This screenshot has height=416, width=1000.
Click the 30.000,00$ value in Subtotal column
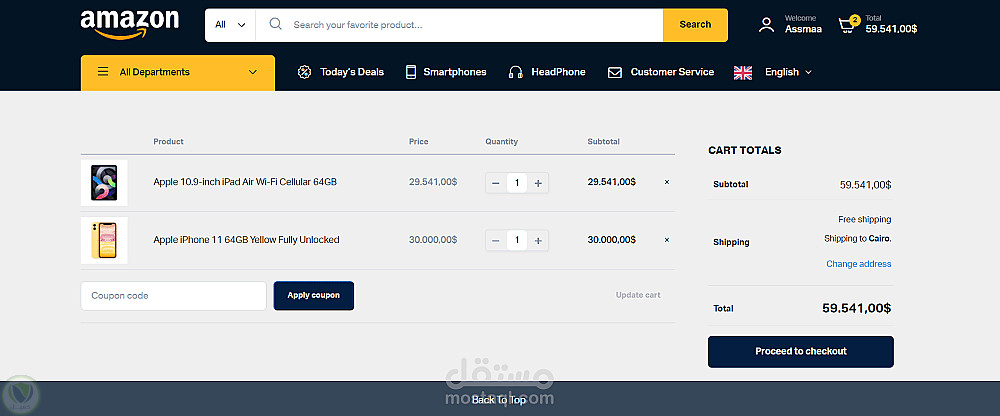coord(612,240)
